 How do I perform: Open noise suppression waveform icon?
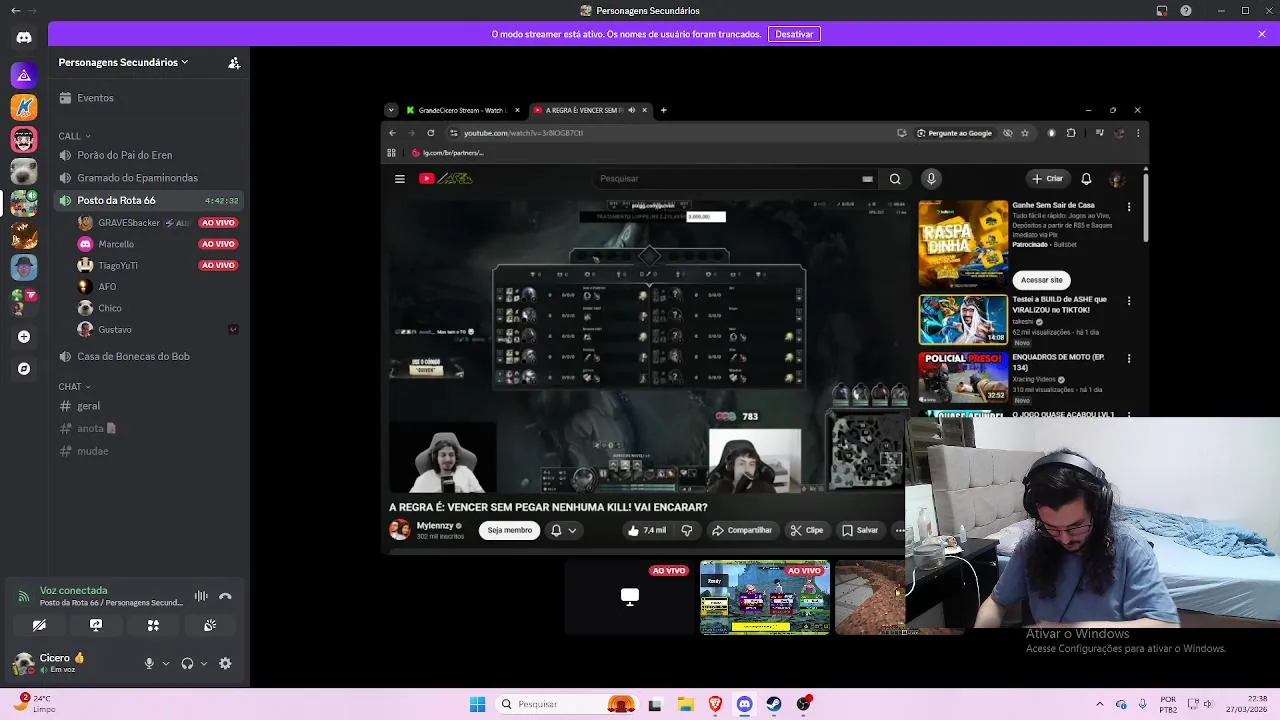point(201,596)
